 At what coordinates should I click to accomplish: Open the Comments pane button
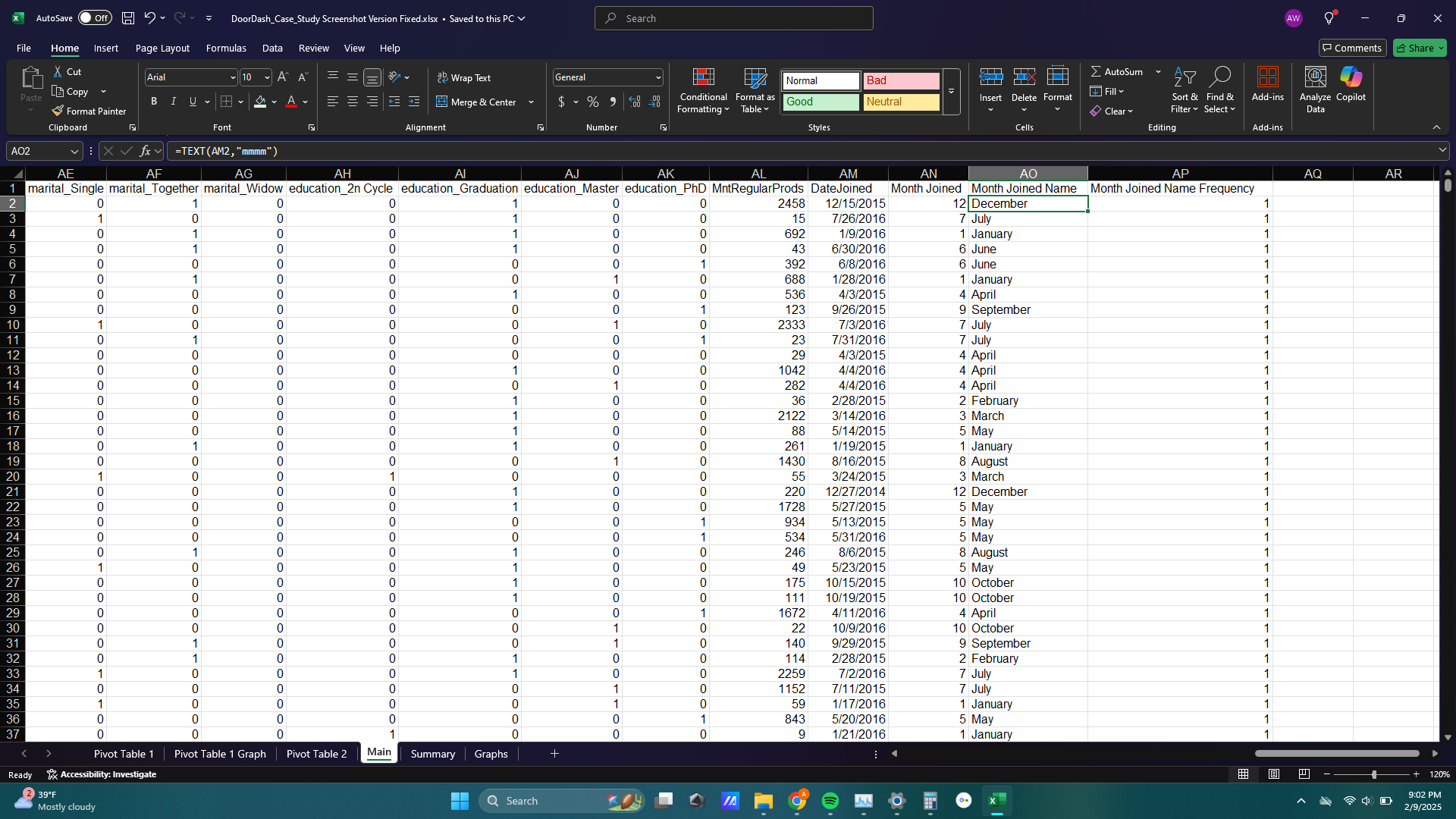tap(1351, 48)
